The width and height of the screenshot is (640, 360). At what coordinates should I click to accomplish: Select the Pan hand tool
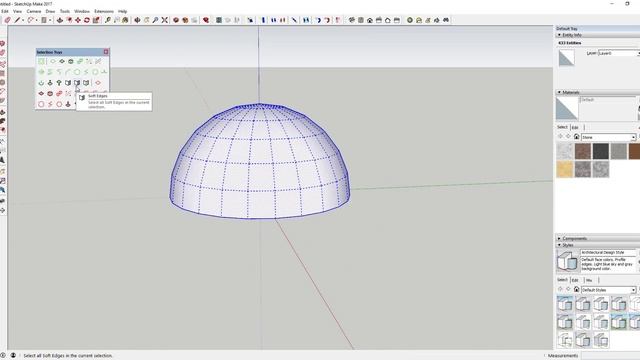tap(146, 20)
